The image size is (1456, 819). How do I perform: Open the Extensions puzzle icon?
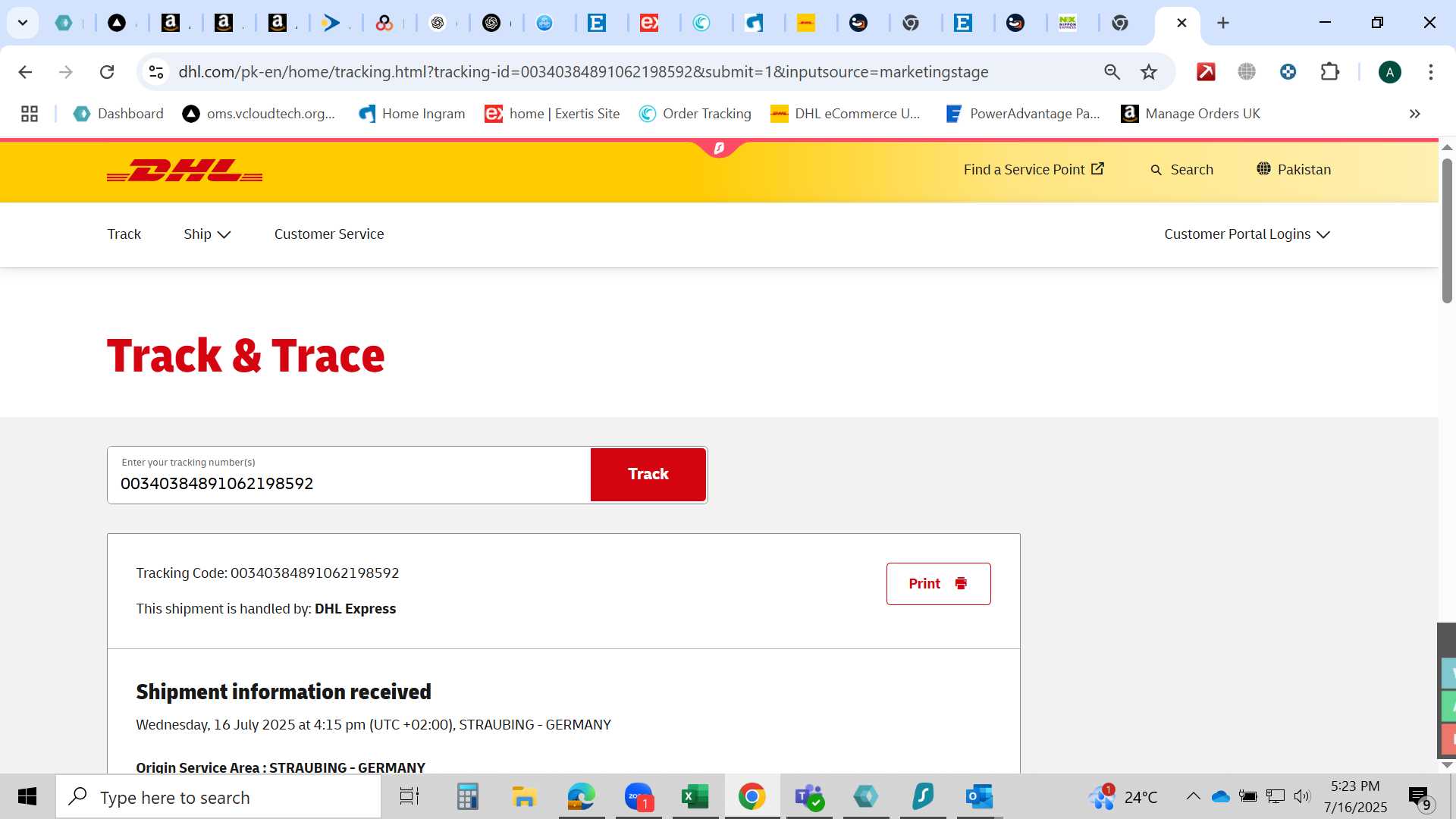coord(1329,72)
